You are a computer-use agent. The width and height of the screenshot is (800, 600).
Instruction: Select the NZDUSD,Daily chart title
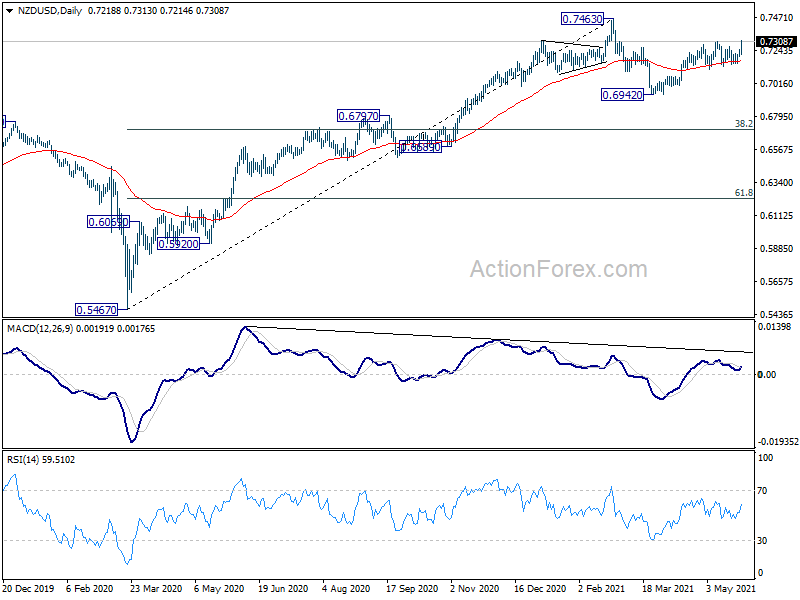tap(49, 11)
